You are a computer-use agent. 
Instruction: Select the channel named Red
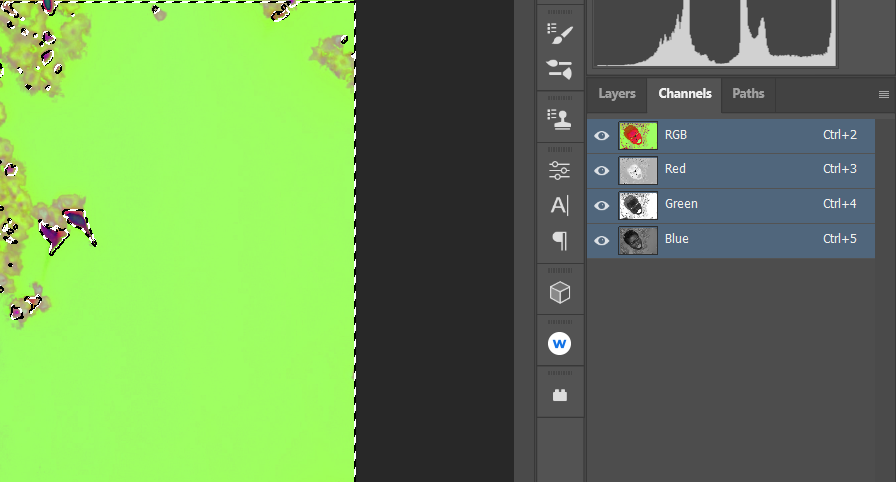pyautogui.click(x=675, y=169)
